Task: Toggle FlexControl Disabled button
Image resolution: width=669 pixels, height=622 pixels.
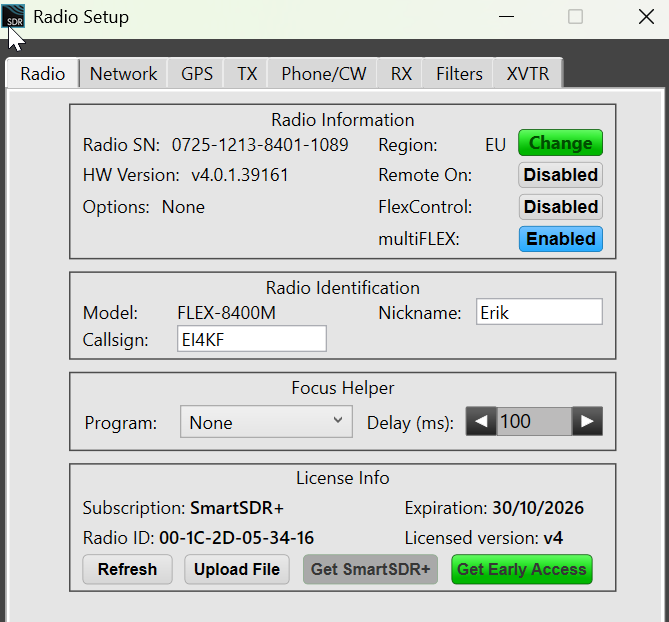Action: pos(560,207)
